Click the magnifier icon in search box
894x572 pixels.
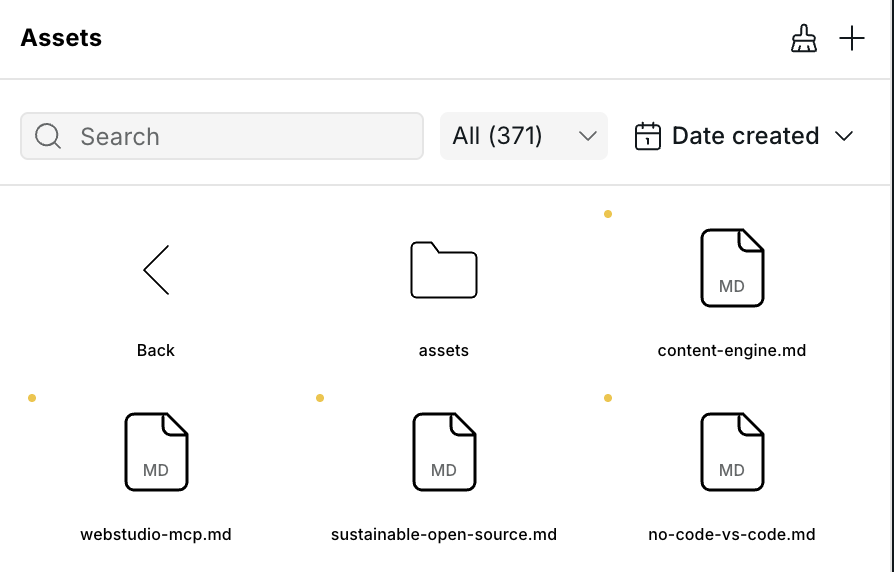pyautogui.click(x=48, y=136)
